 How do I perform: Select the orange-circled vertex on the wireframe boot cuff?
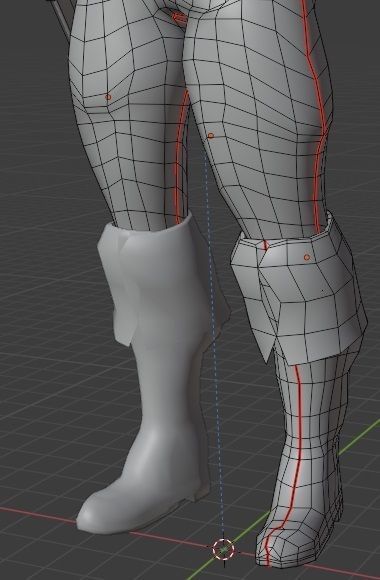[x=306, y=257]
